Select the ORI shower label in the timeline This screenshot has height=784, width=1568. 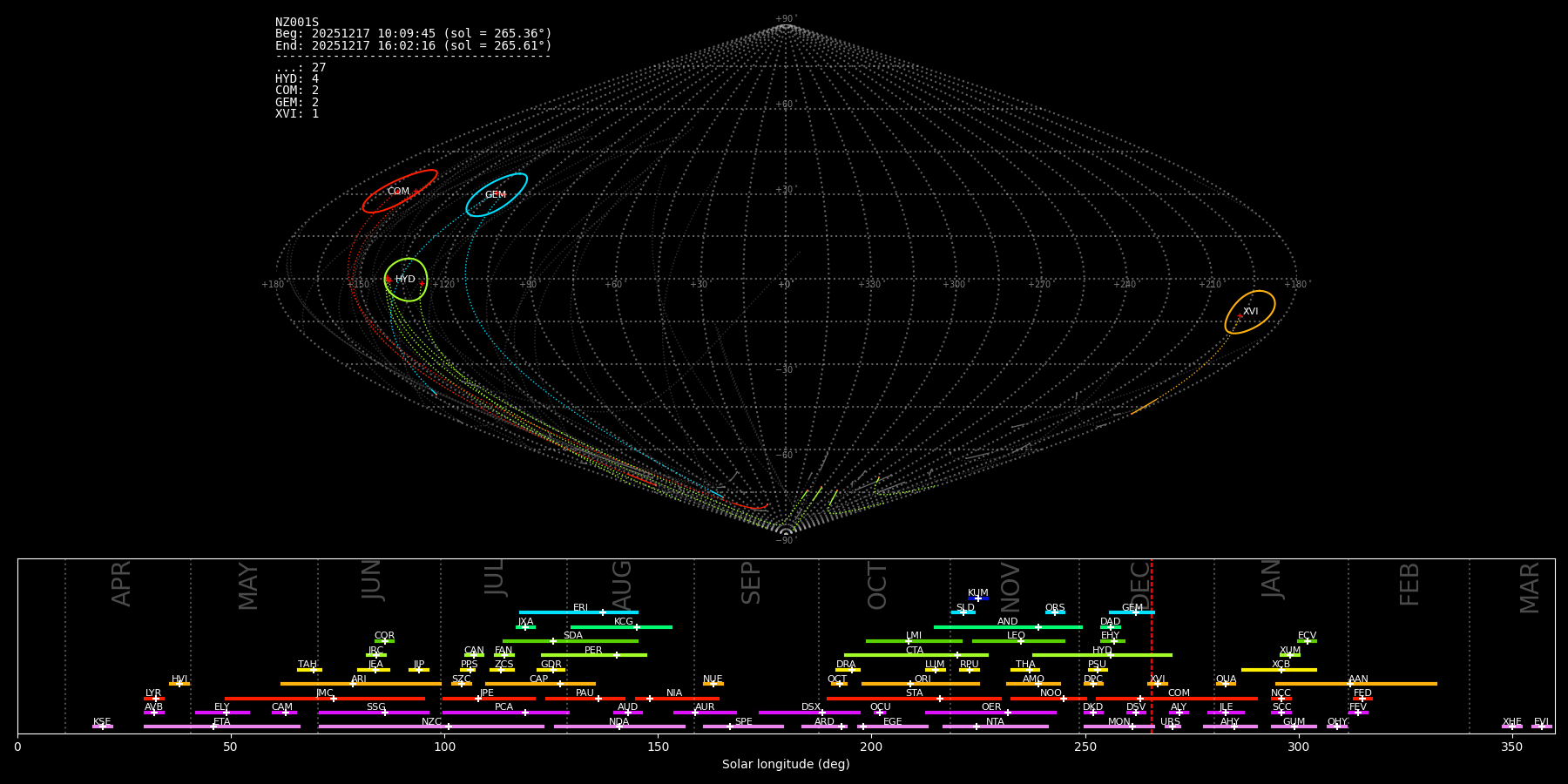[923, 679]
